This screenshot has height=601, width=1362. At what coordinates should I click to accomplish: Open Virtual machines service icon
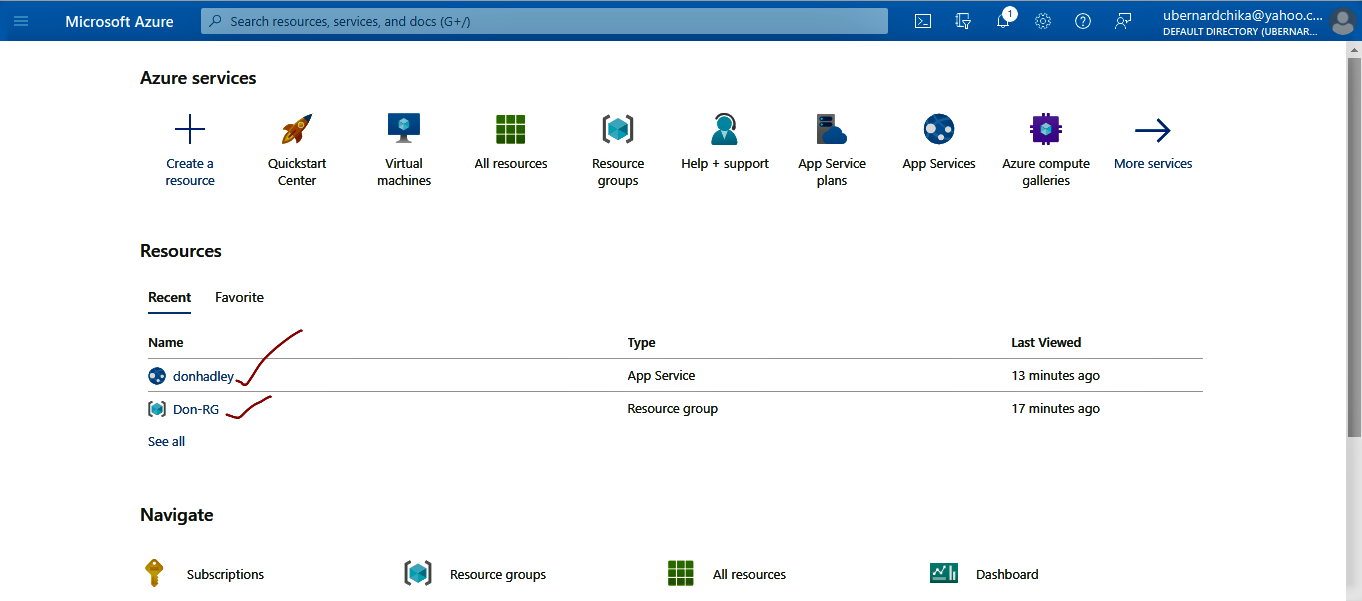(x=404, y=129)
